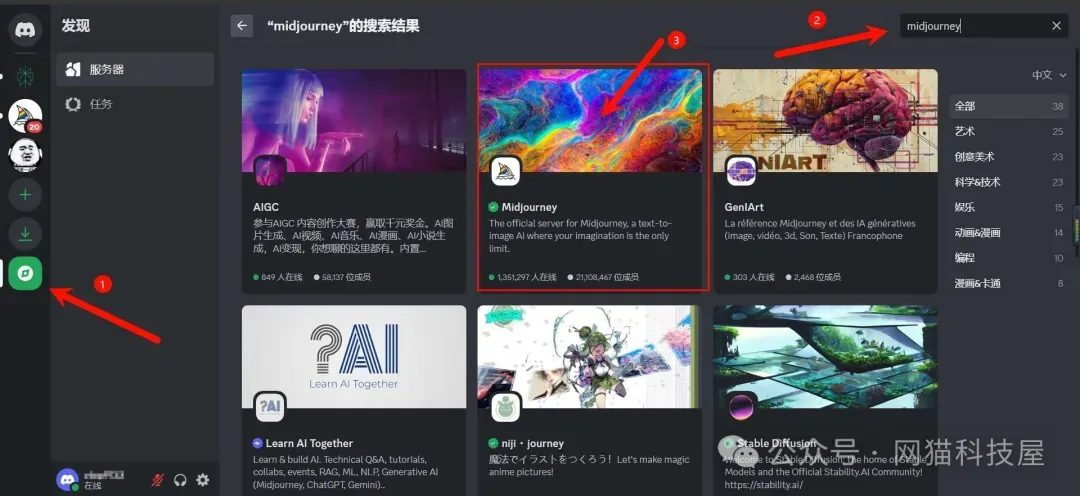Toggle headphone deafen in user panel
The image size is (1080, 496).
[x=181, y=480]
